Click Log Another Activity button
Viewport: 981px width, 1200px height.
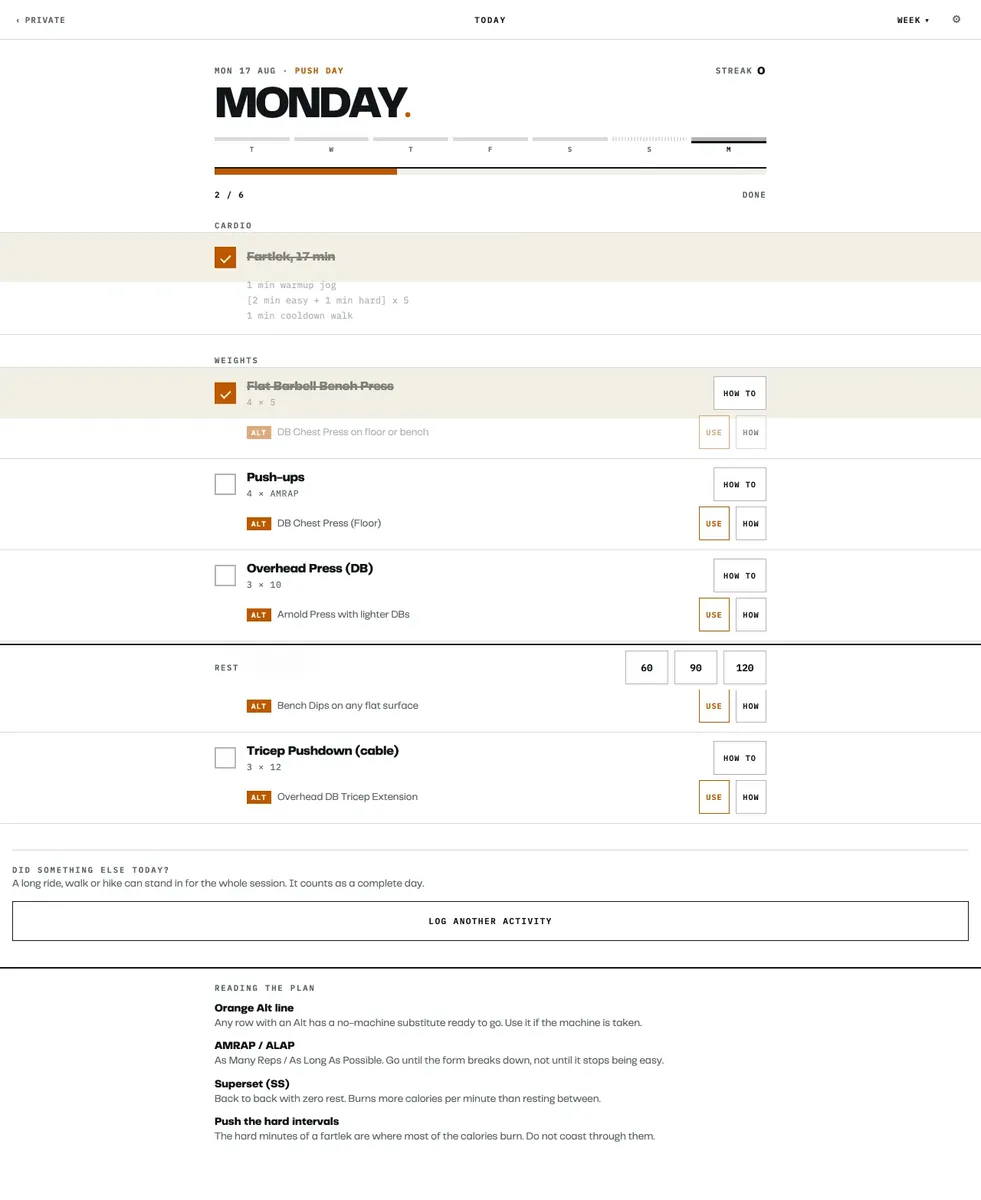(x=490, y=921)
